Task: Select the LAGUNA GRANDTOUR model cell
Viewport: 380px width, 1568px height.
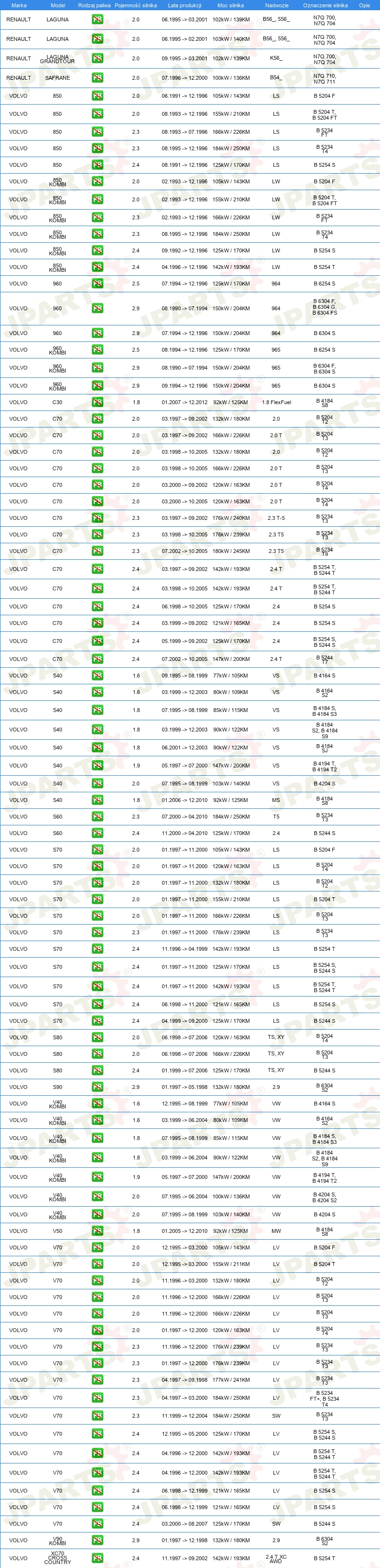Action: (x=58, y=59)
